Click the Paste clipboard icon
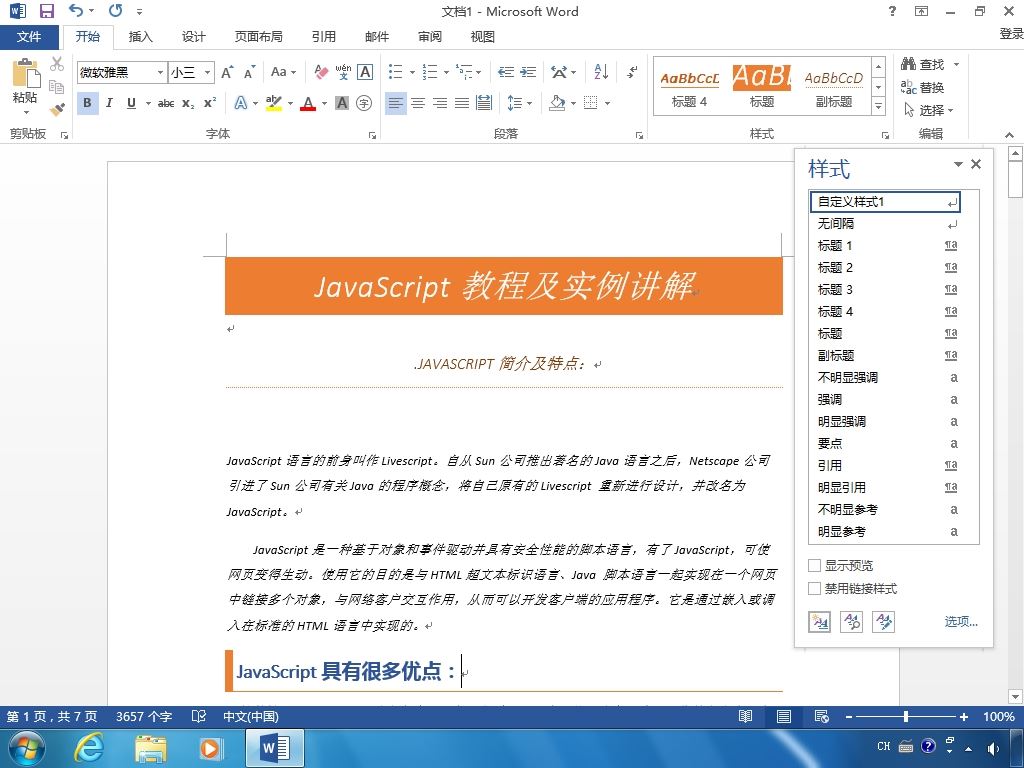Screen dimensions: 1024x768 25,73
